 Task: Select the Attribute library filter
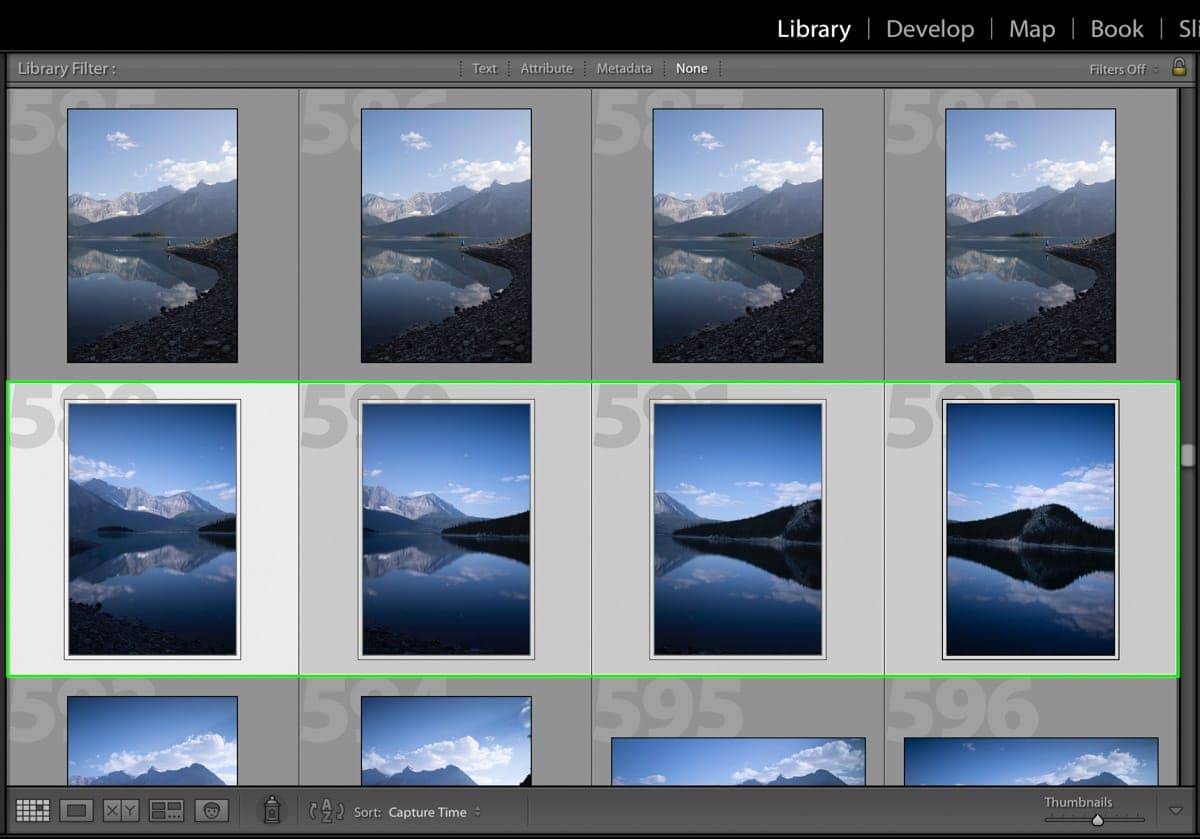click(547, 68)
